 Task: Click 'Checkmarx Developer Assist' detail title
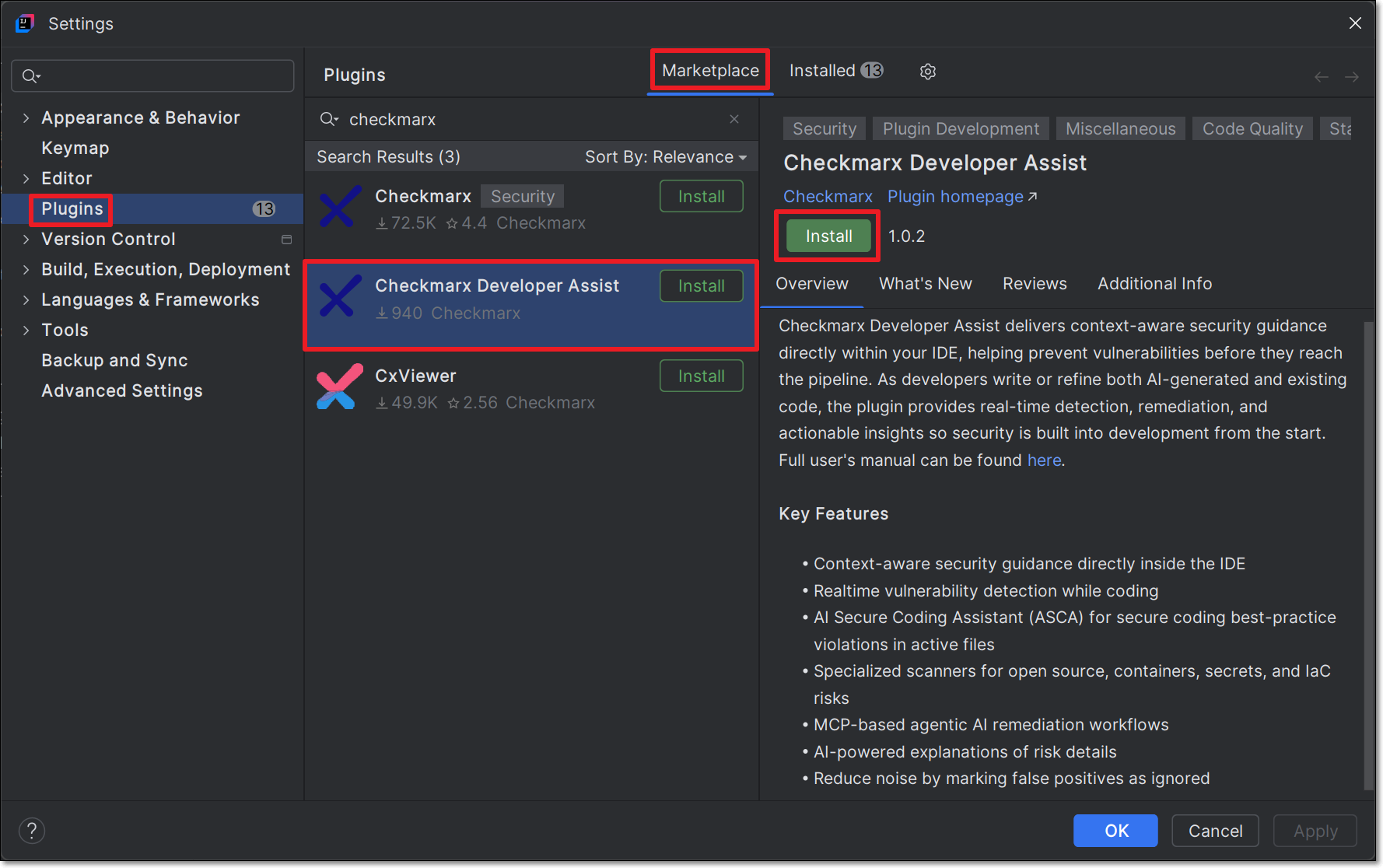point(935,163)
